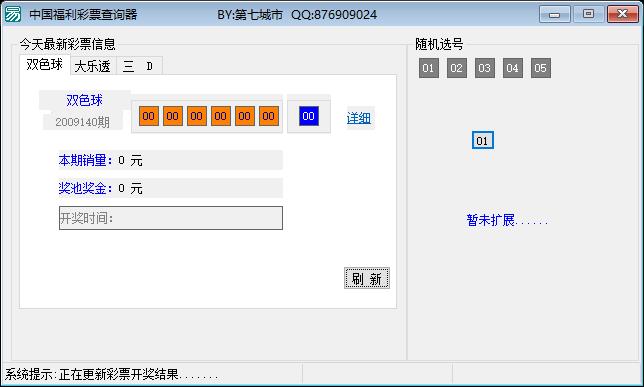Switch to the 双色球 tab
Screen dimensions: 644x387
pos(44,64)
